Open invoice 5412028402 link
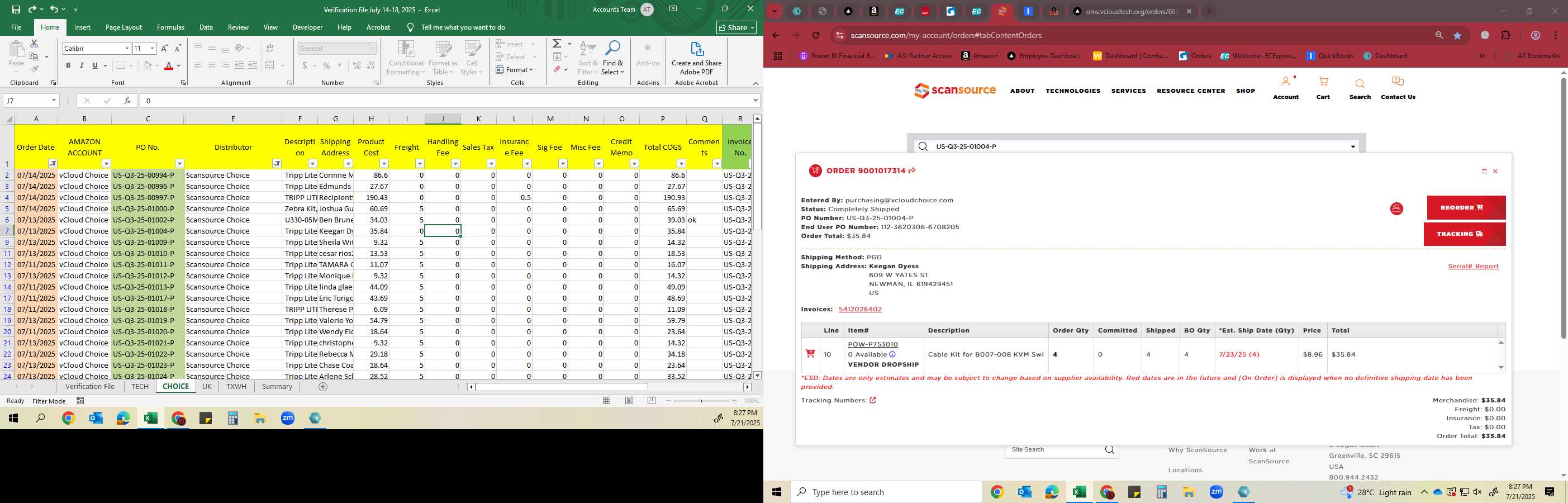This screenshot has width=1568, height=503. 859,310
